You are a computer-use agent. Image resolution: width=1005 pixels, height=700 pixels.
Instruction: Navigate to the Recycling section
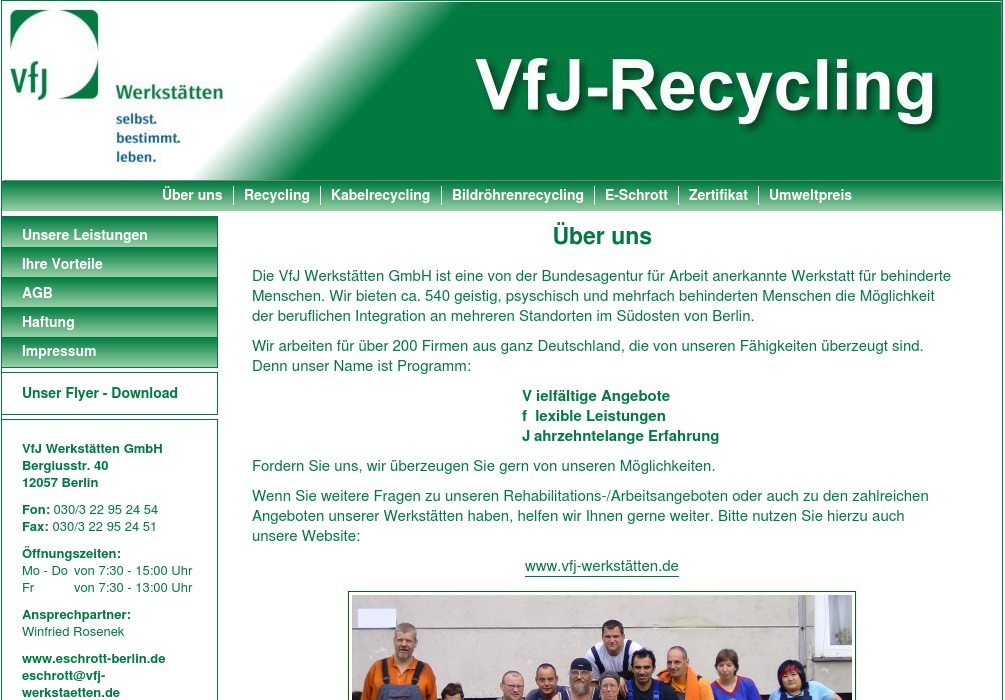click(276, 195)
